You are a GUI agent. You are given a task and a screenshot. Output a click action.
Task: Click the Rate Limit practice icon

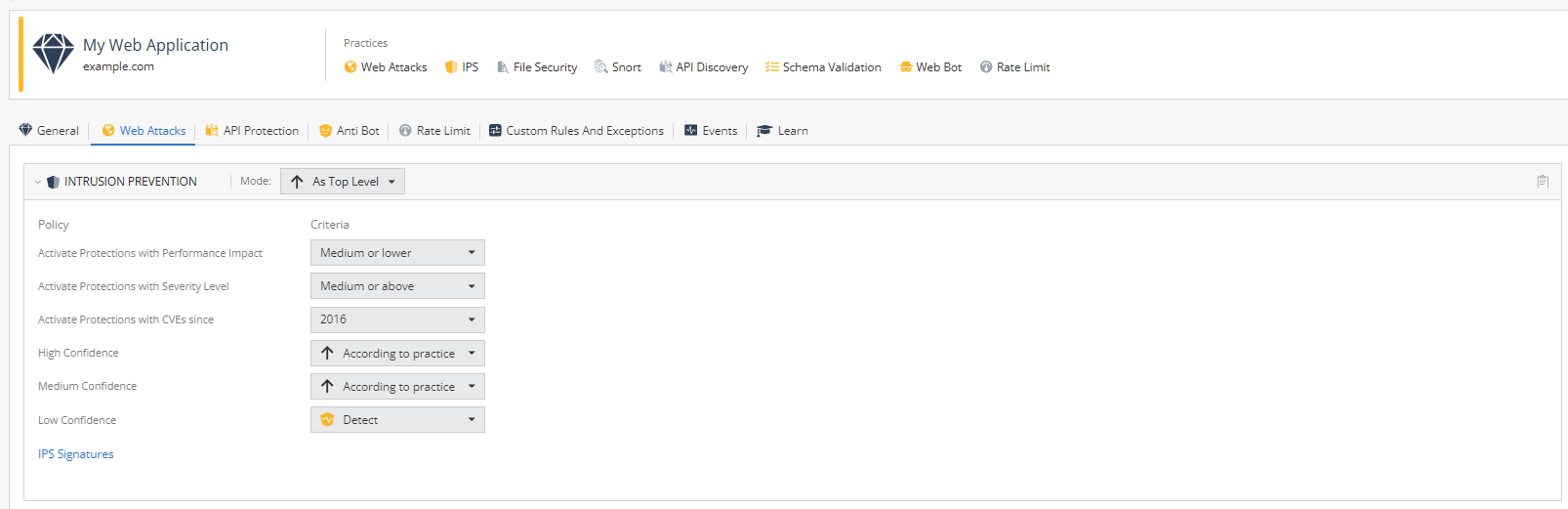click(x=986, y=67)
